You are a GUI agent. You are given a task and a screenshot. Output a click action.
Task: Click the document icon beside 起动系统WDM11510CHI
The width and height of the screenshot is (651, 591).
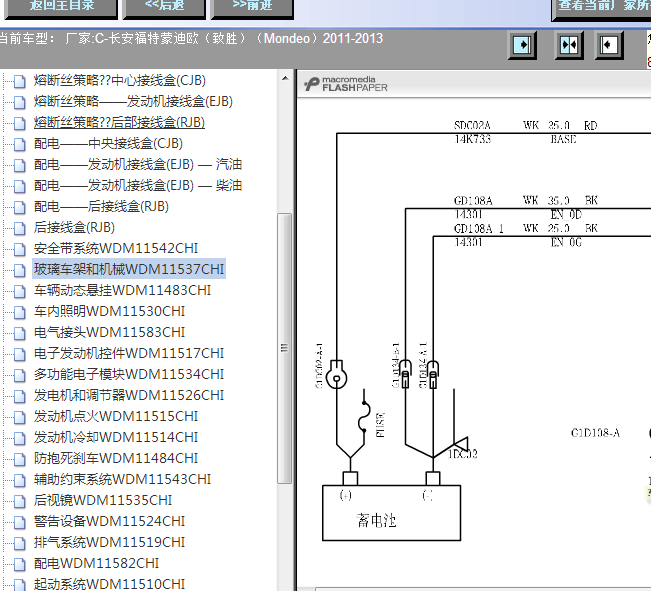(x=19, y=585)
